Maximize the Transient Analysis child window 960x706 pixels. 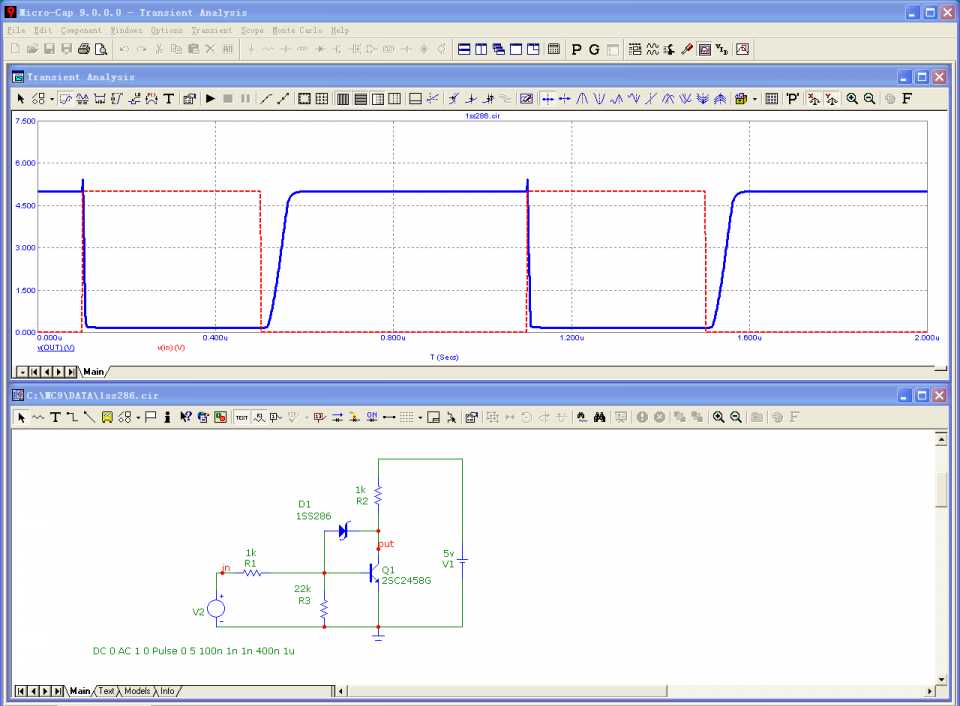(x=922, y=77)
